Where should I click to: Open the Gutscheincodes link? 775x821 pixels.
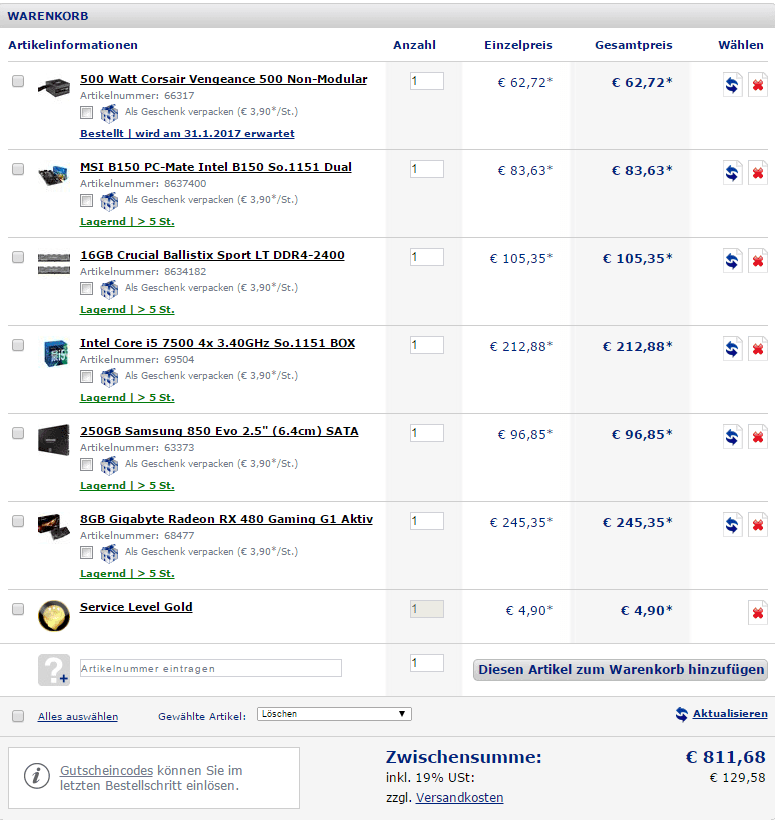[106, 770]
